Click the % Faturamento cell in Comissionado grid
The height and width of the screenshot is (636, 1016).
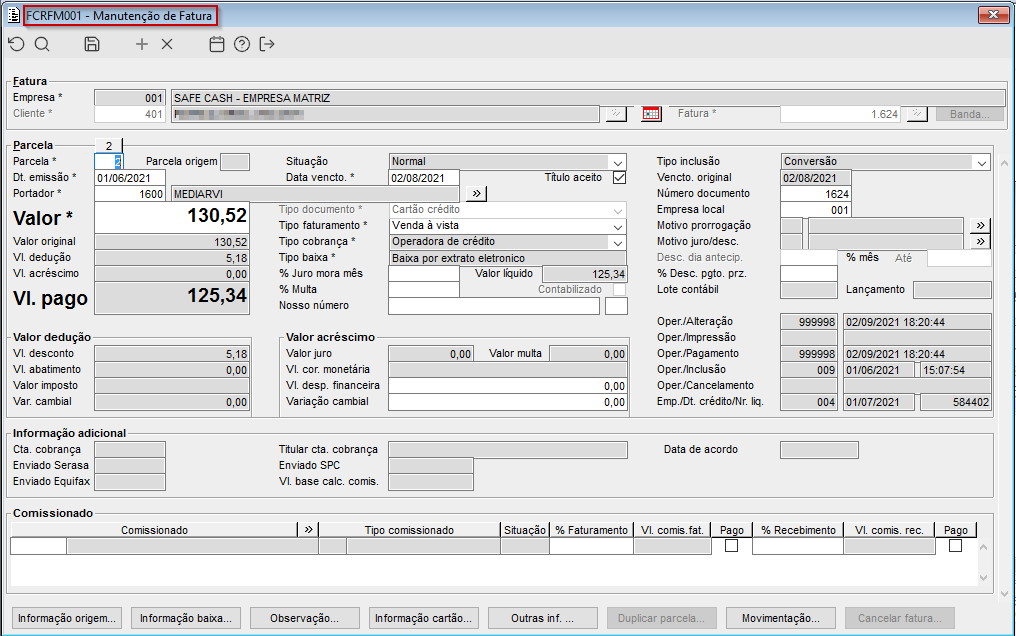point(591,546)
